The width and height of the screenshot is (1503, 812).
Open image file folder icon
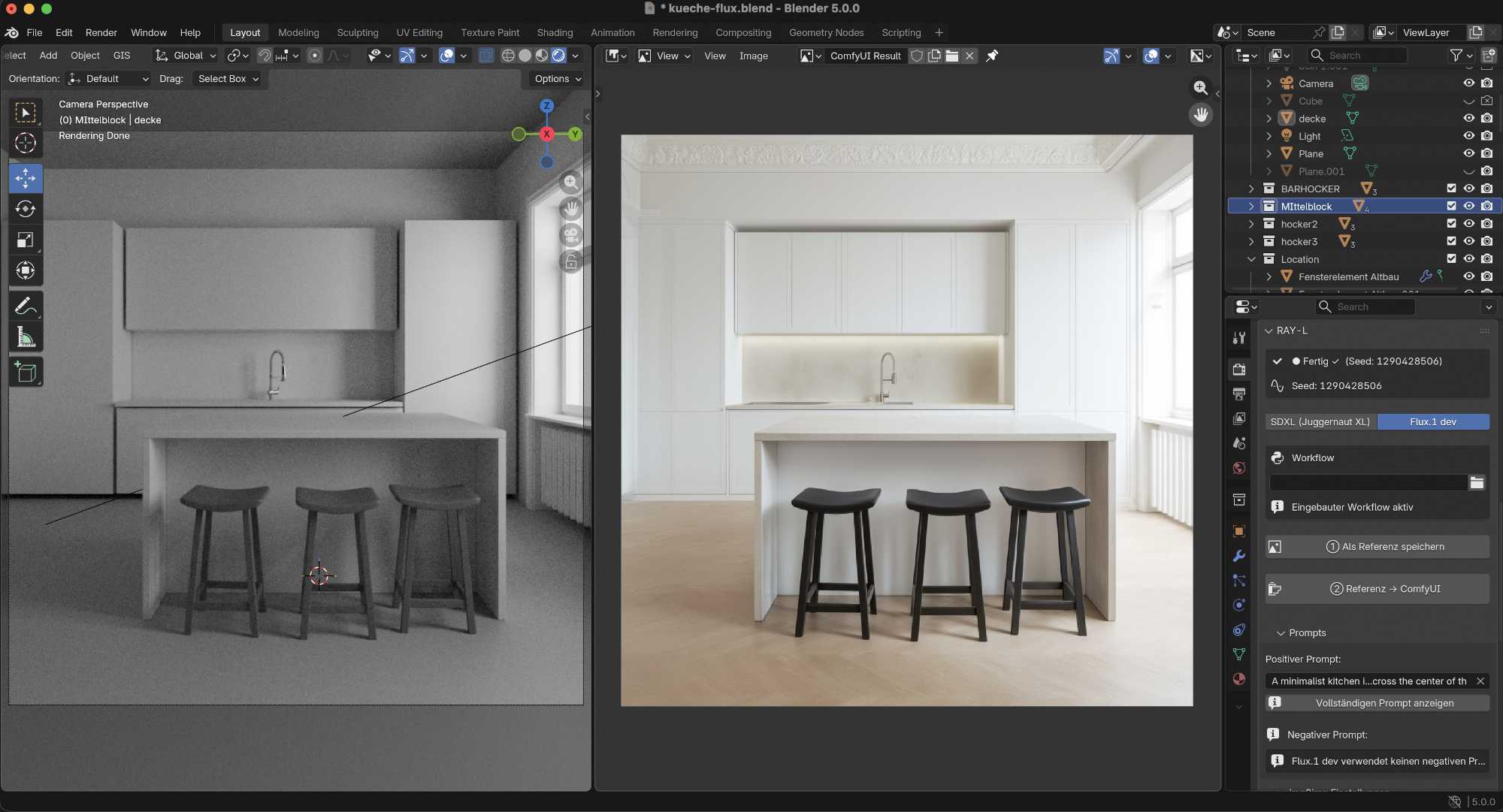click(951, 56)
